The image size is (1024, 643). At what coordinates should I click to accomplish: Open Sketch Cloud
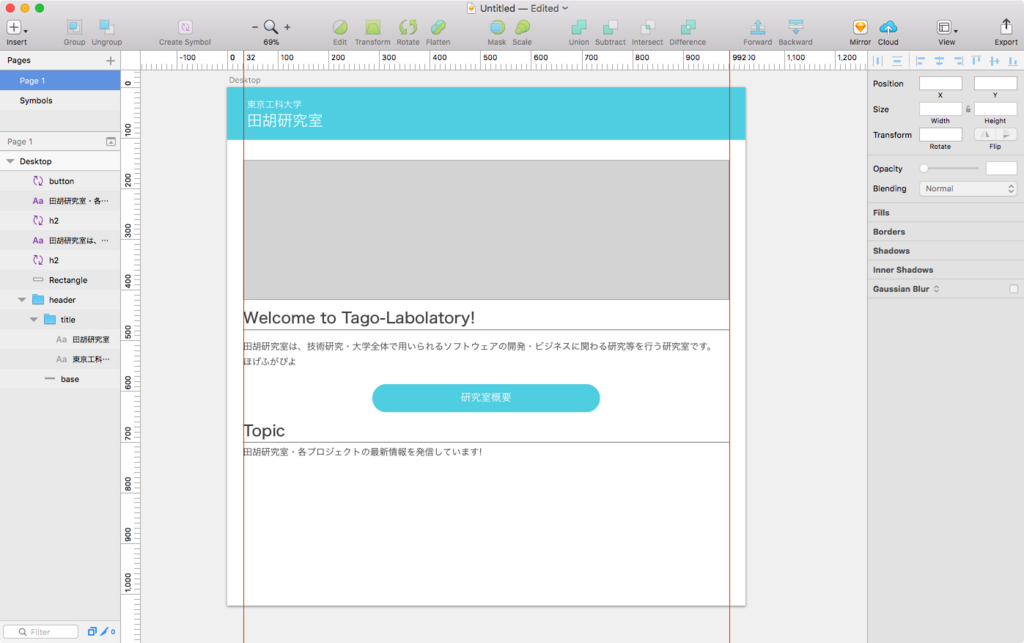pos(888,27)
